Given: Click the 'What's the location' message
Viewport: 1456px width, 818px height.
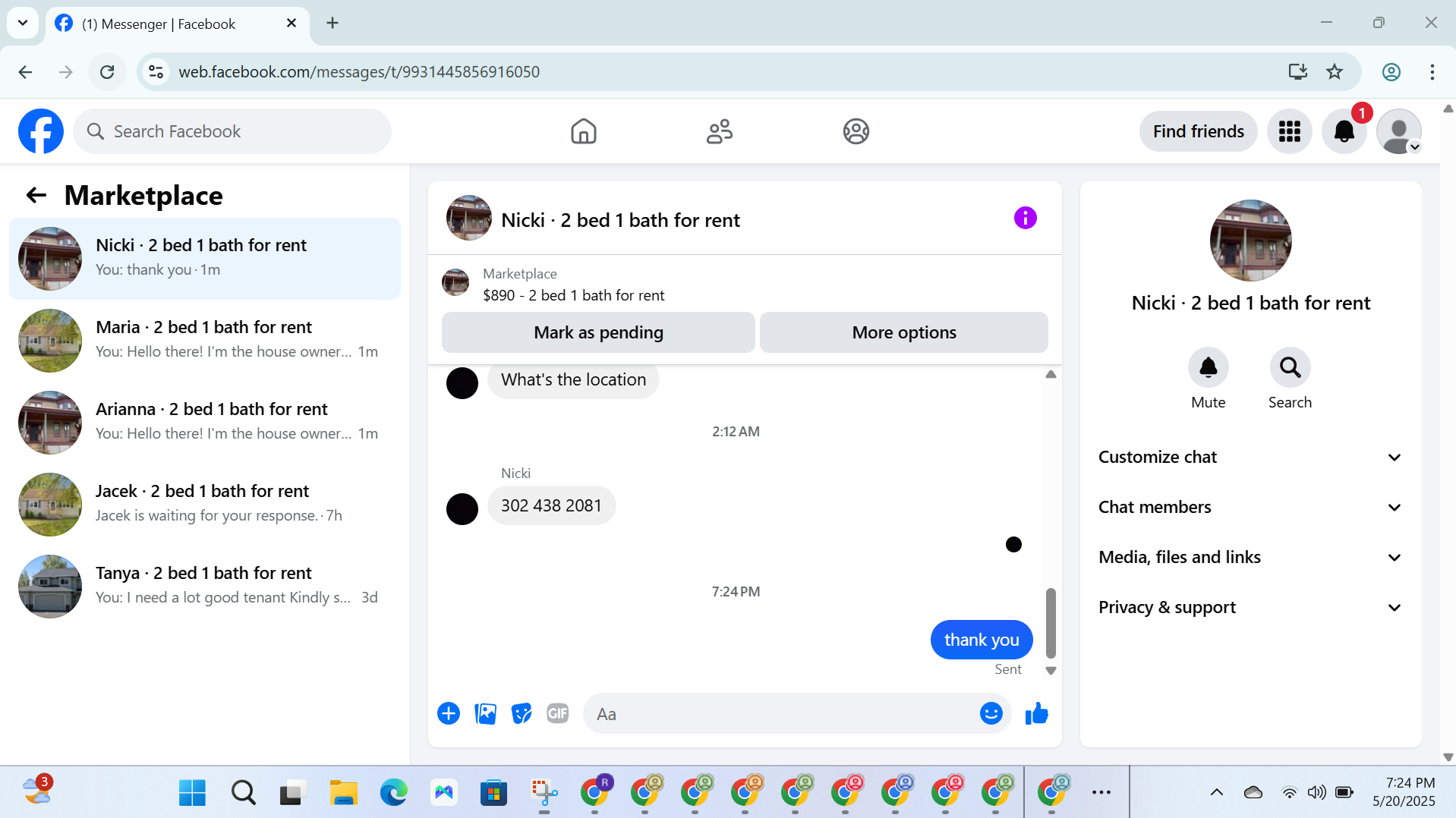Looking at the screenshot, I should click(573, 379).
